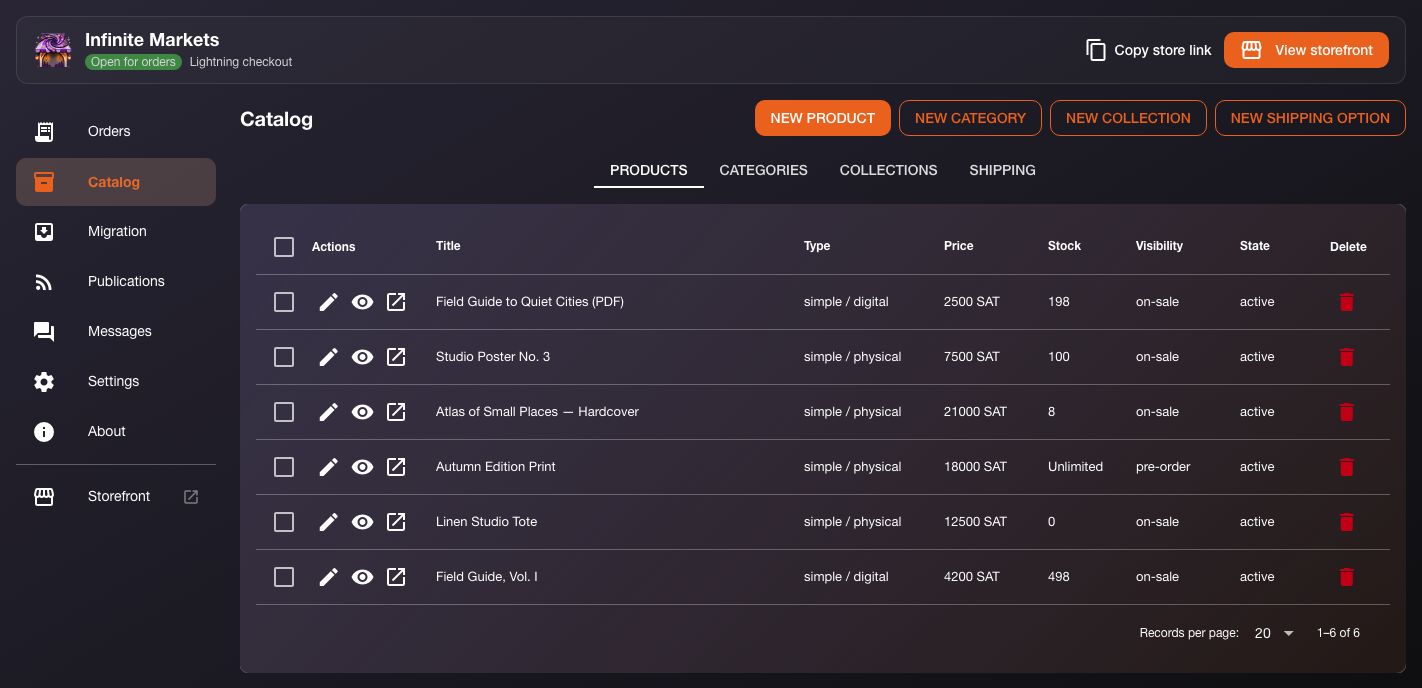
Task: Toggle the eye icon for Autumn Edition Print
Action: (x=362, y=467)
